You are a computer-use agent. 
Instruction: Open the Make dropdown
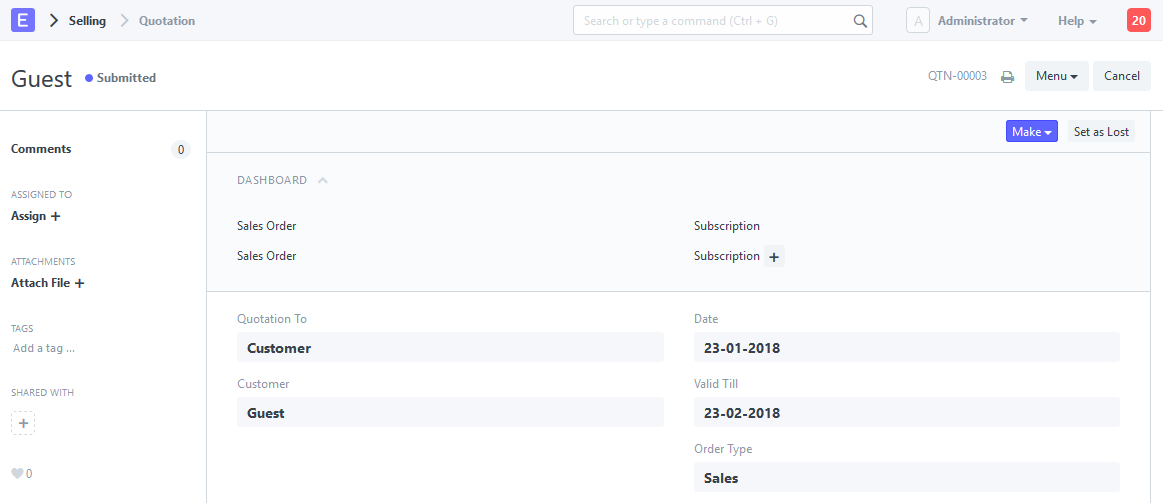coord(1031,132)
